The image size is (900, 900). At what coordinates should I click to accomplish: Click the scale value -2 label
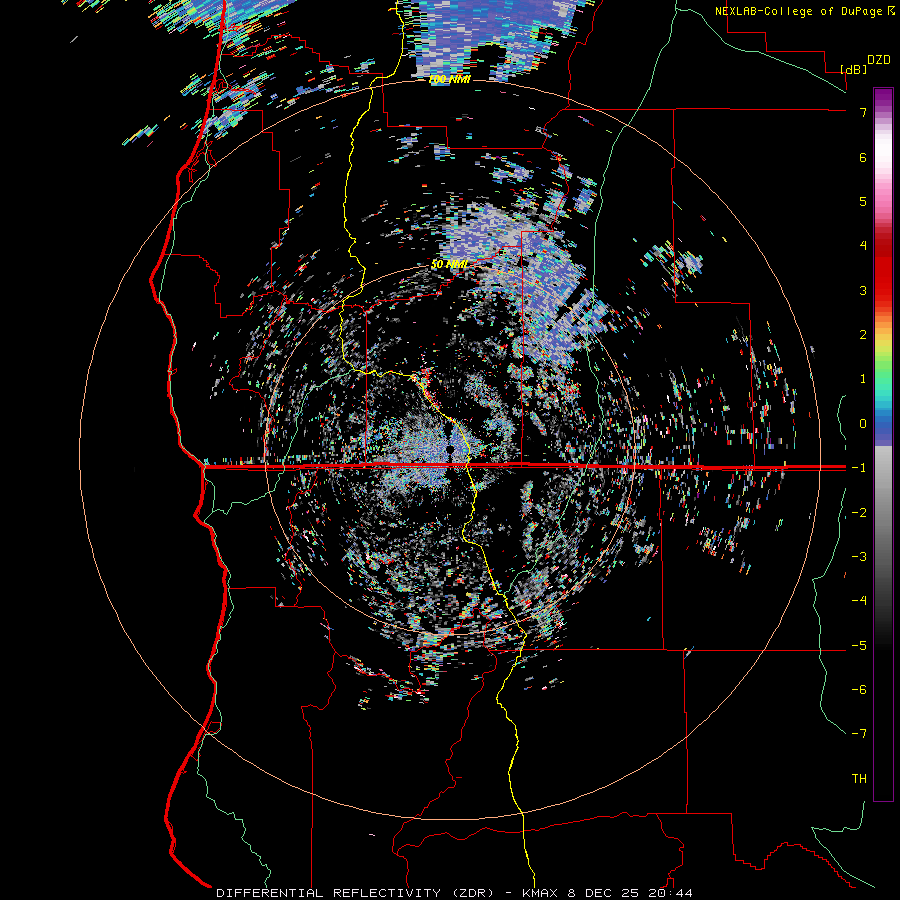coord(859,512)
